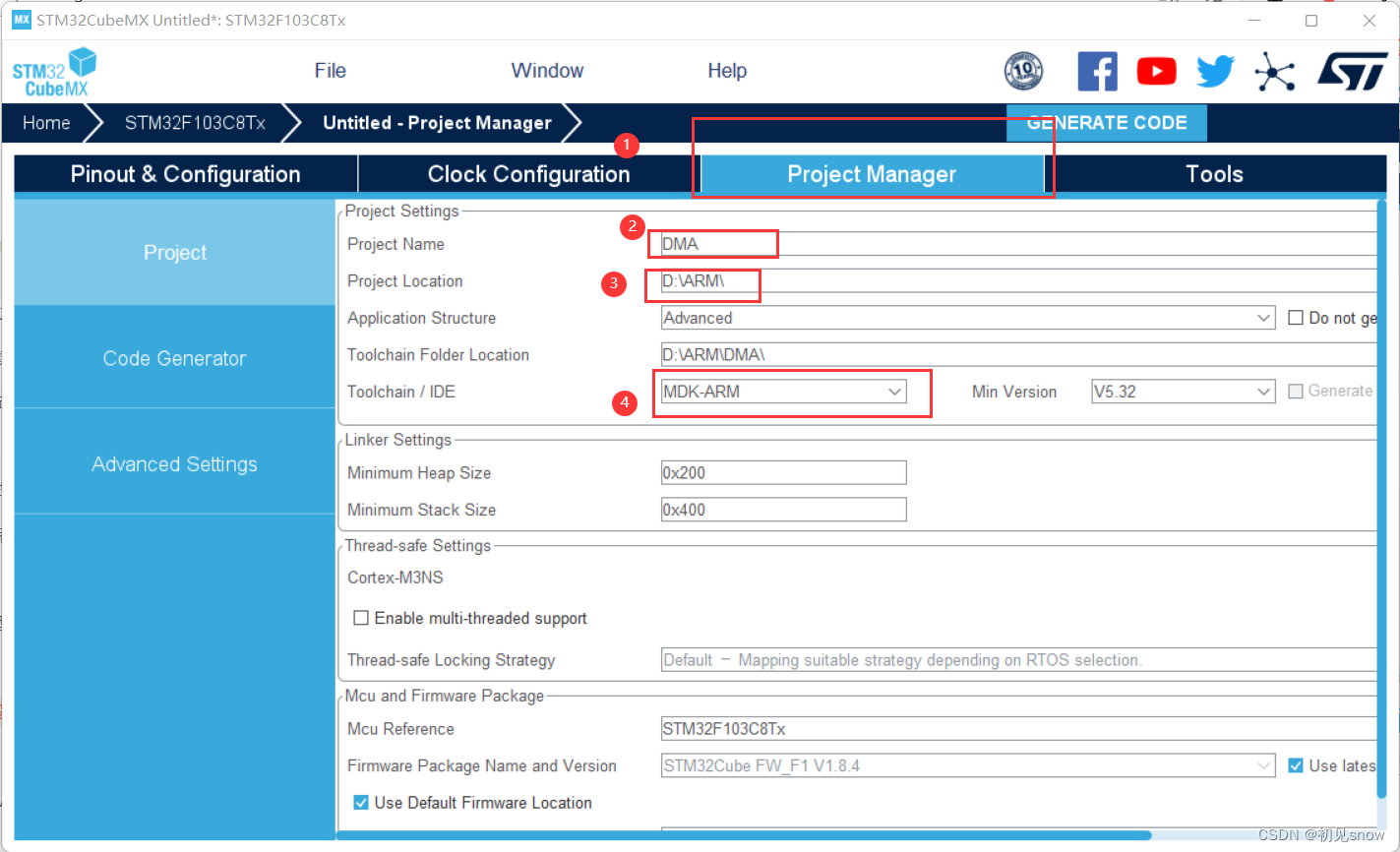Image resolution: width=1400 pixels, height=852 pixels.
Task: Close the STM32CubeMX window
Action: pyautogui.click(x=1370, y=21)
